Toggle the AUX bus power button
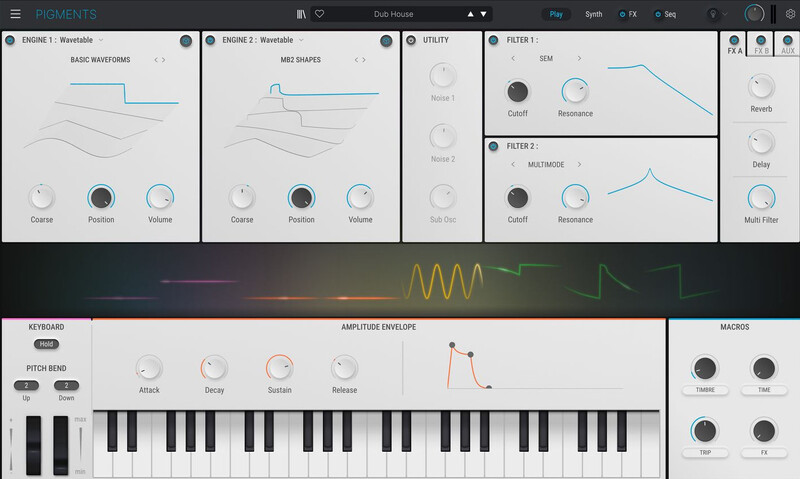The height and width of the screenshot is (479, 800). tap(787, 40)
